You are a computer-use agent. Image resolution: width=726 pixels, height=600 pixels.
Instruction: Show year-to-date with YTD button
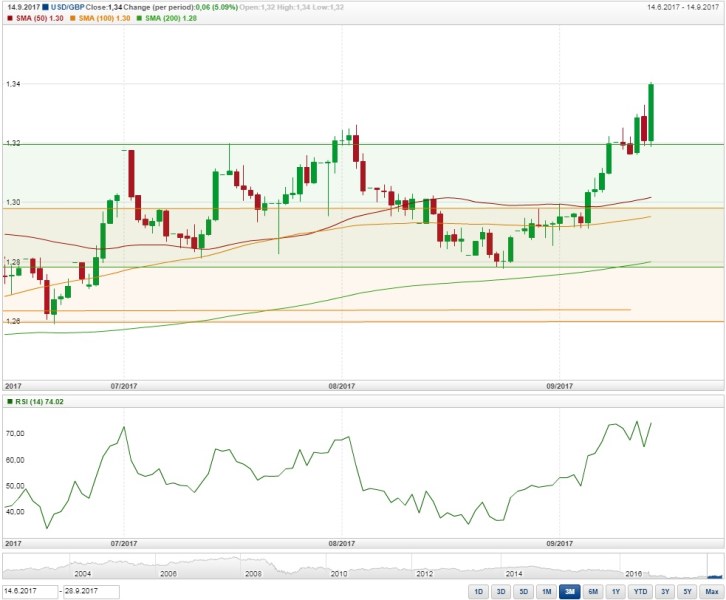[x=640, y=592]
